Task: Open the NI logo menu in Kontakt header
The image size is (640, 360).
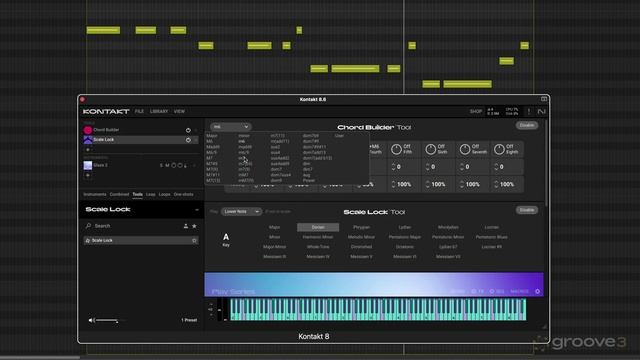Action: pyautogui.click(x=541, y=111)
